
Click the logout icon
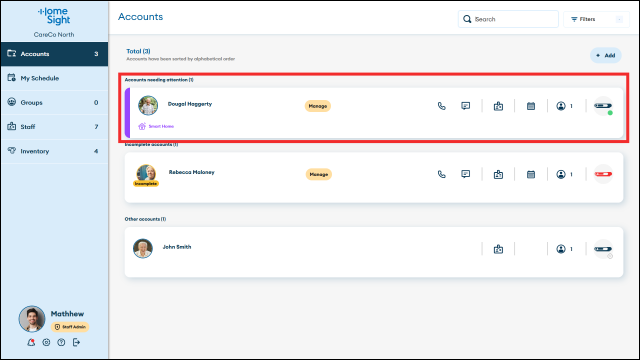pos(76,342)
